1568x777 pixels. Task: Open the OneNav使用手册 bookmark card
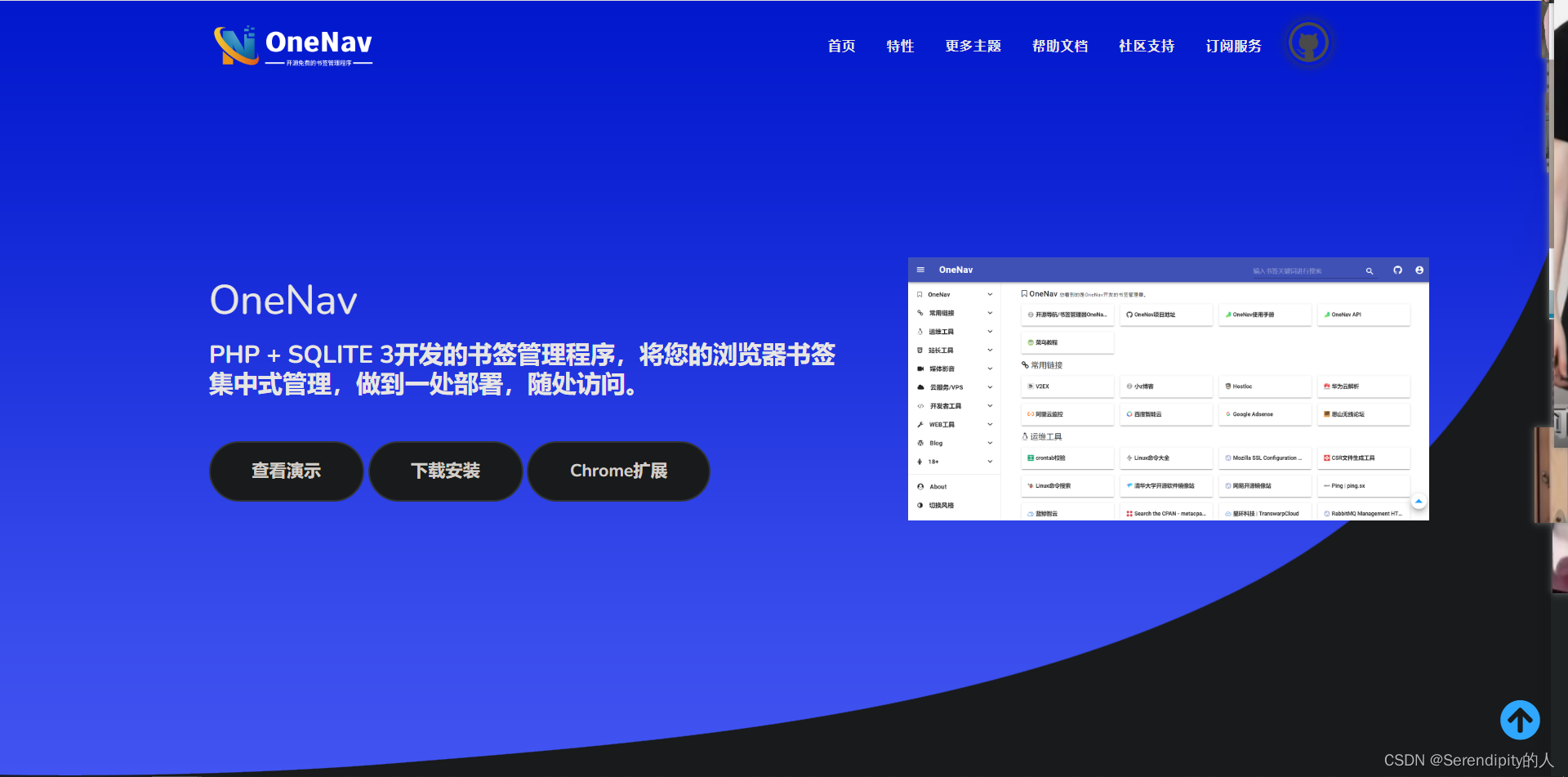pyautogui.click(x=1265, y=315)
